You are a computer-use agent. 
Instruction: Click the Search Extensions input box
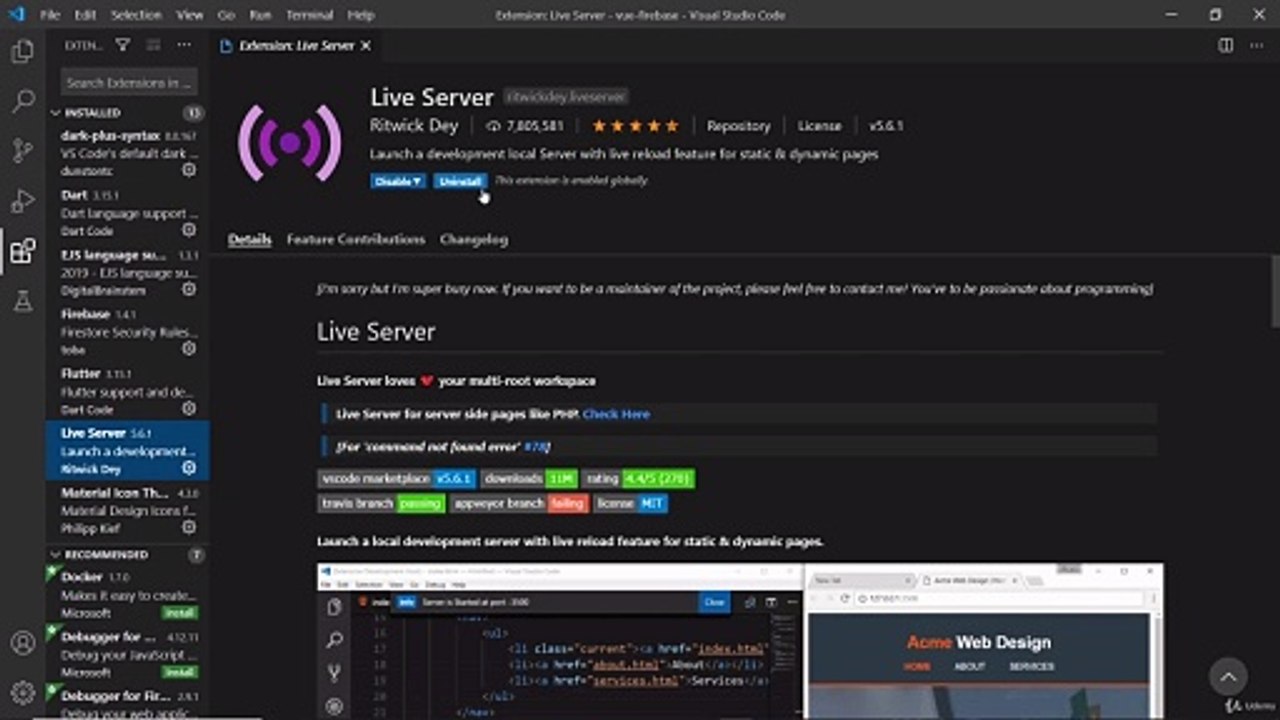(x=129, y=82)
